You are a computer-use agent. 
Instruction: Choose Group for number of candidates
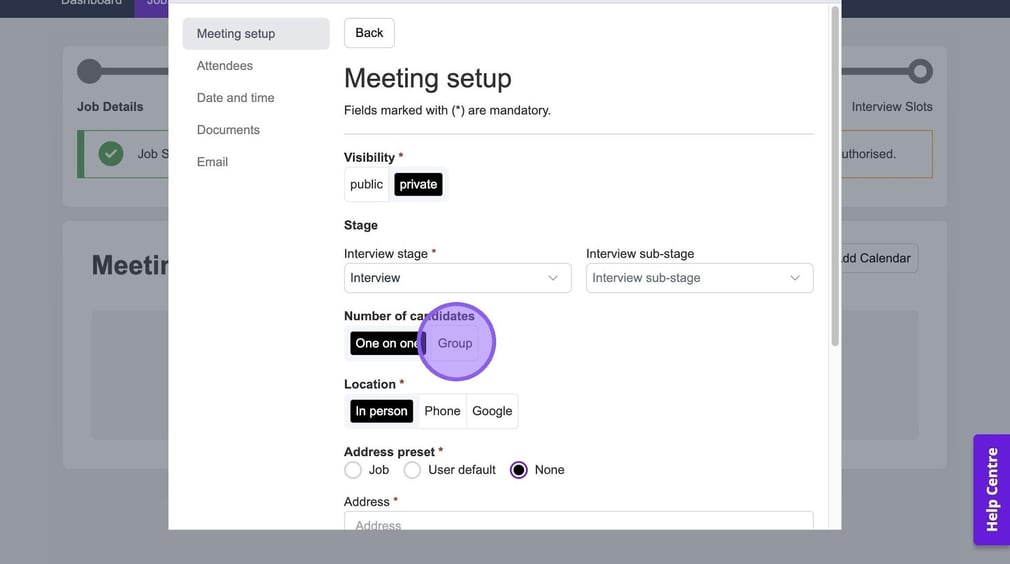click(x=455, y=343)
